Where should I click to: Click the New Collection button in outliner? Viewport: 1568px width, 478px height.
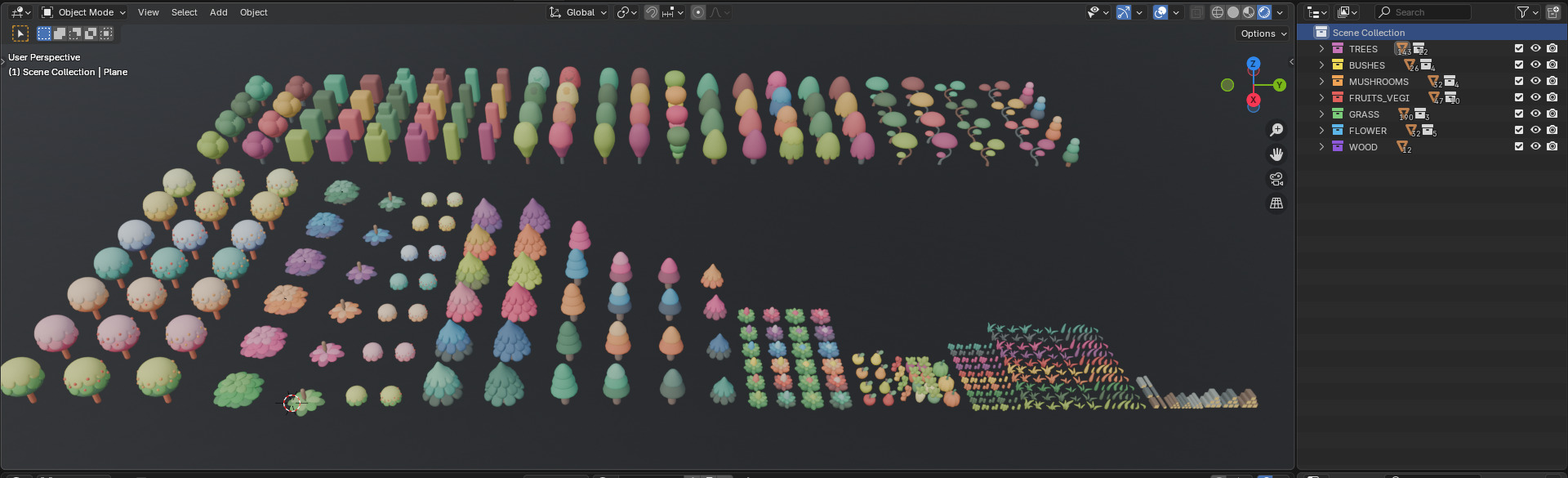coord(1553,12)
